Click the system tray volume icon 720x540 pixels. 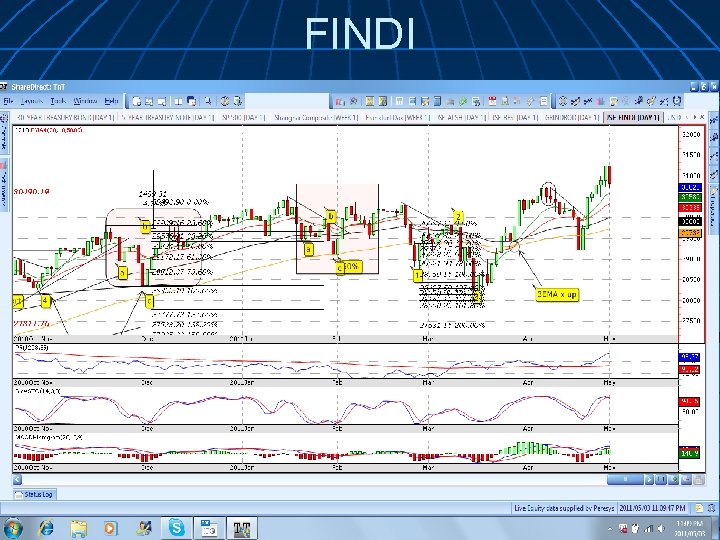[661, 528]
